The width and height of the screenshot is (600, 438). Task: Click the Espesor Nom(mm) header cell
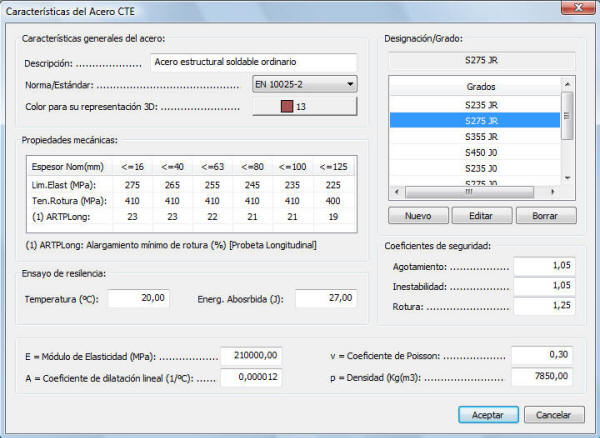pos(70,167)
